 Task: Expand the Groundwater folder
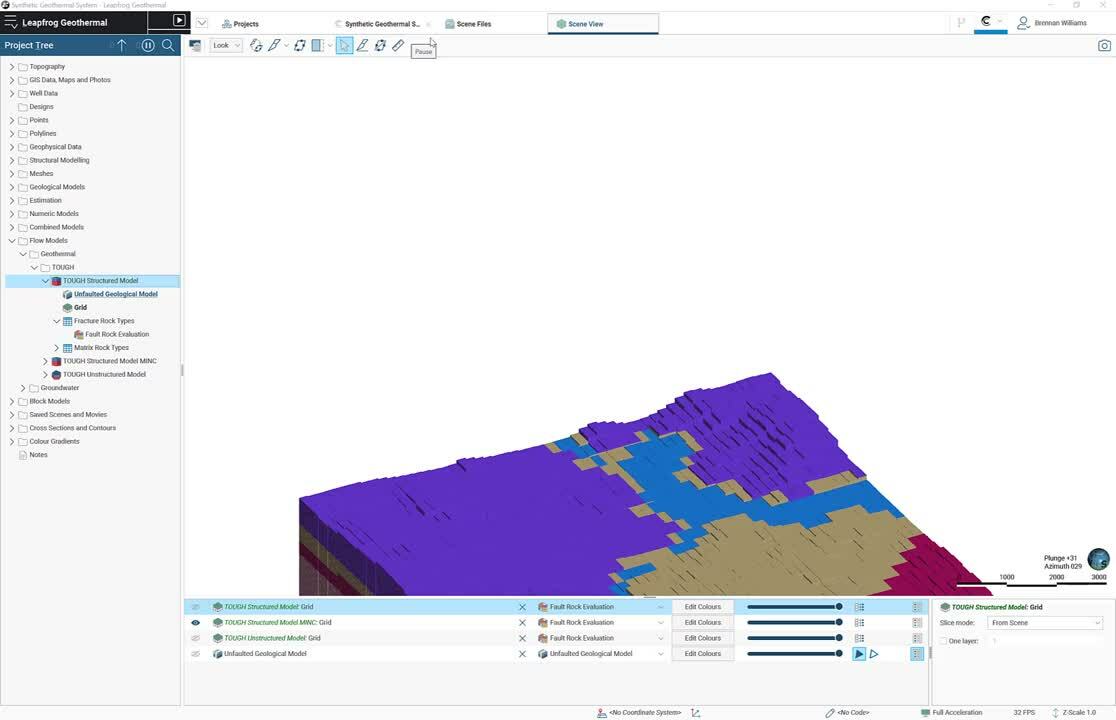coord(23,388)
